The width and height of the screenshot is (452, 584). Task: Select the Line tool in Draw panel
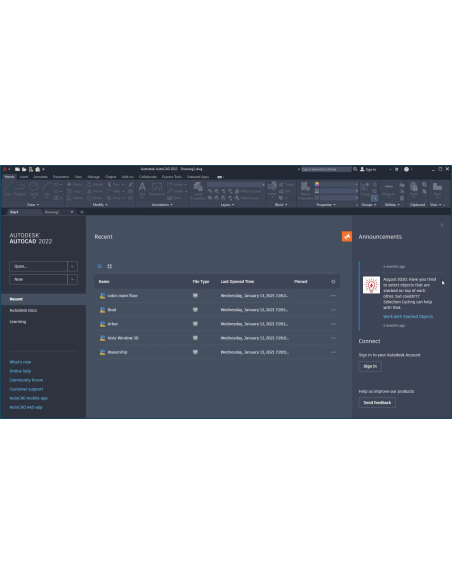tap(7, 189)
